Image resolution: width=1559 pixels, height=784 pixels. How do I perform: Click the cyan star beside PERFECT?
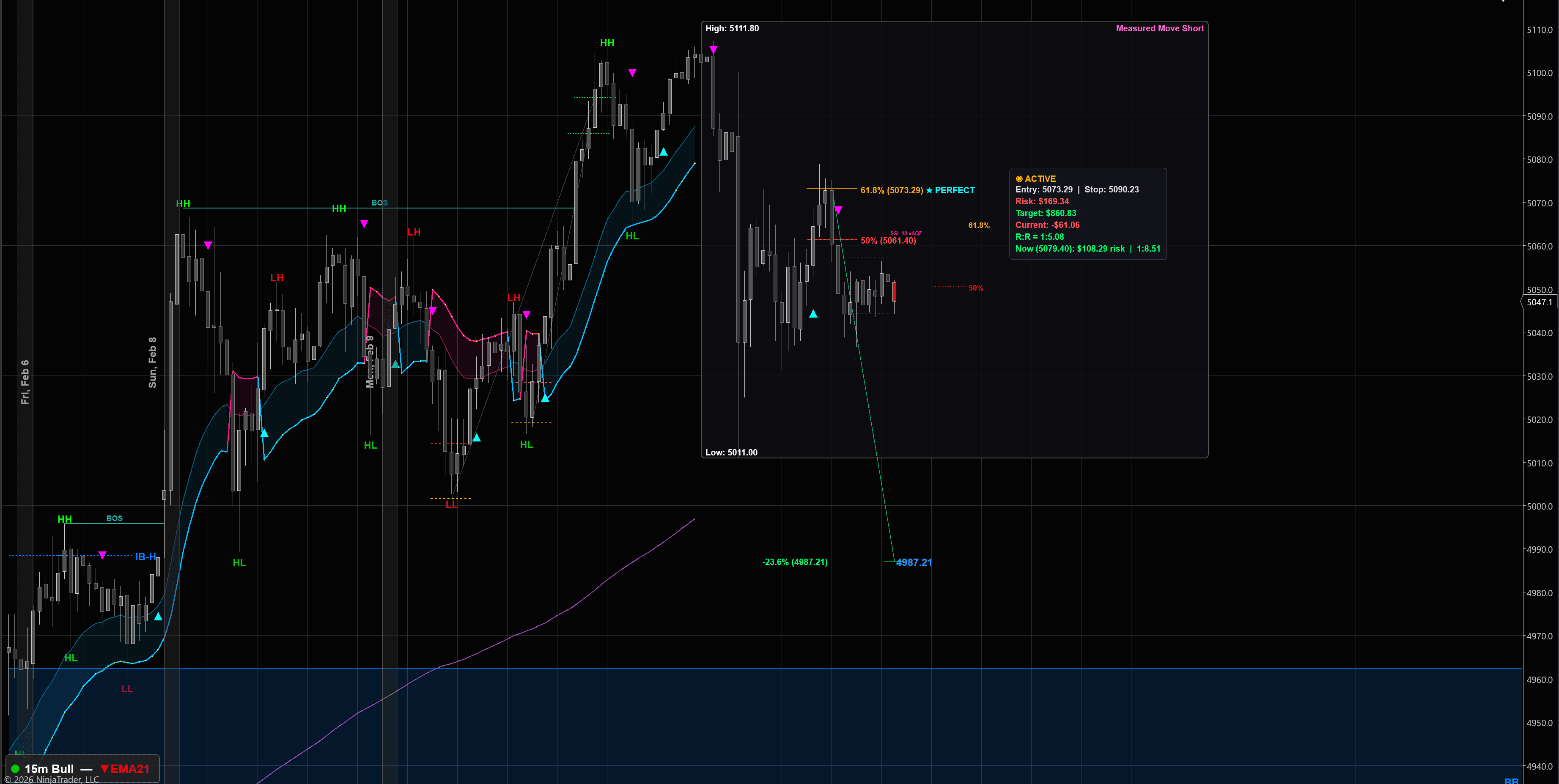click(x=929, y=191)
